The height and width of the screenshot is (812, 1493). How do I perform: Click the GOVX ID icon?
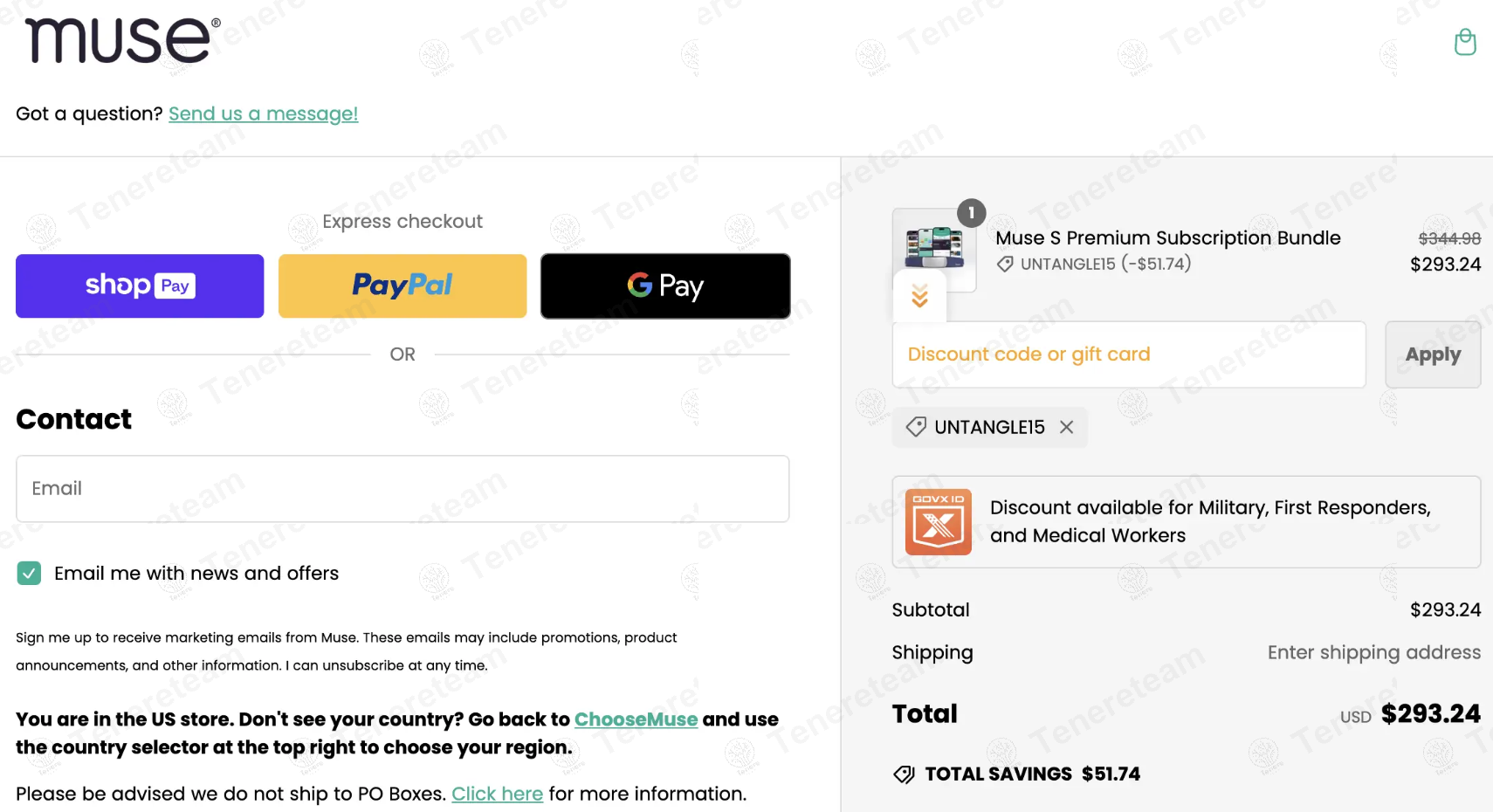pyautogui.click(x=938, y=522)
